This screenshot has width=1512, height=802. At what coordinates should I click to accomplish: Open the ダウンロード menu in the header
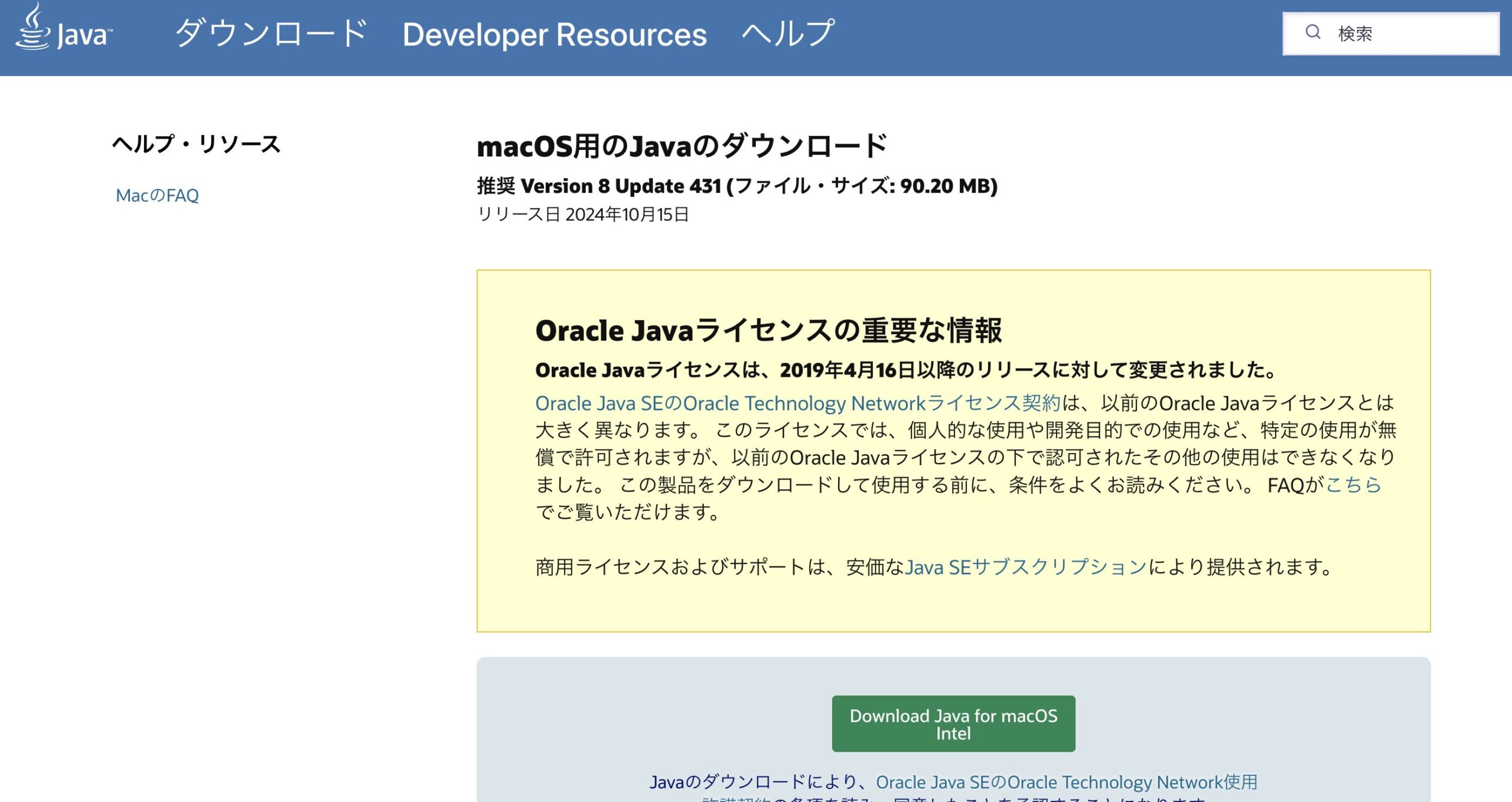272,34
